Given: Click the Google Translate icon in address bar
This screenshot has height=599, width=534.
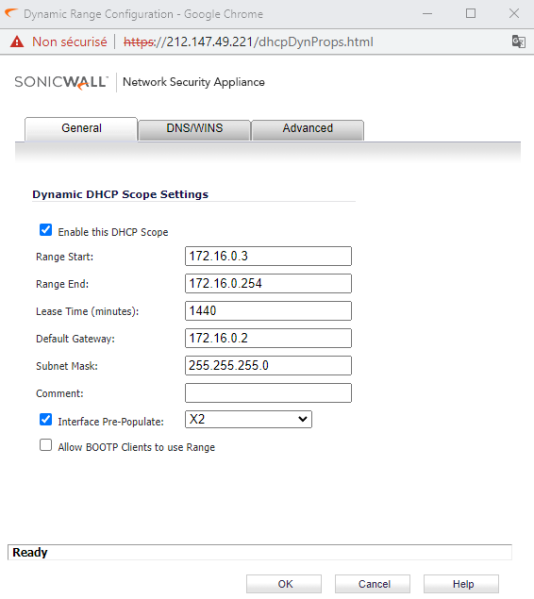Looking at the screenshot, I should 518,41.
